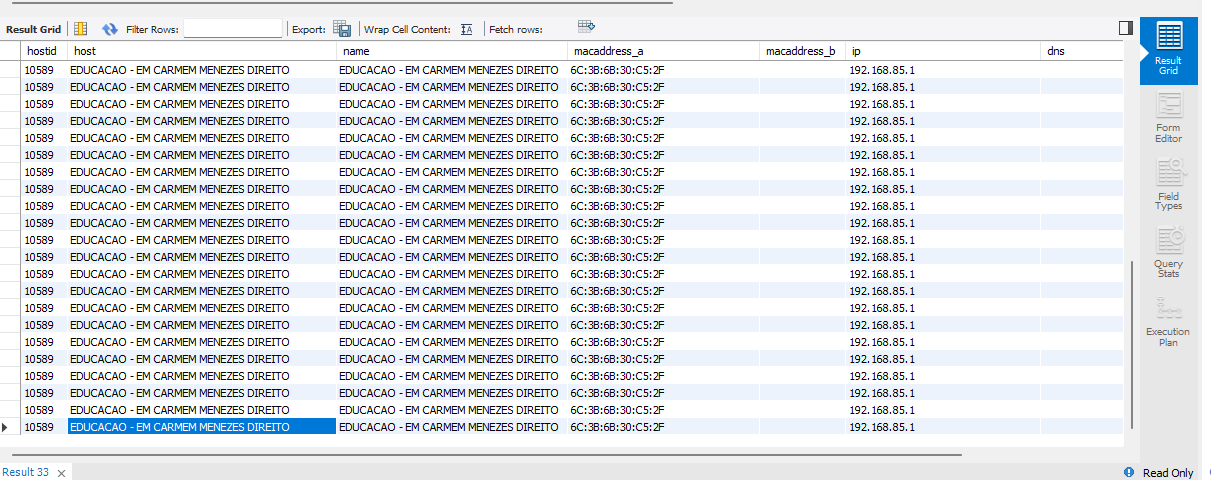Click the dns column header
This screenshot has width=1211, height=480.
1082,51
